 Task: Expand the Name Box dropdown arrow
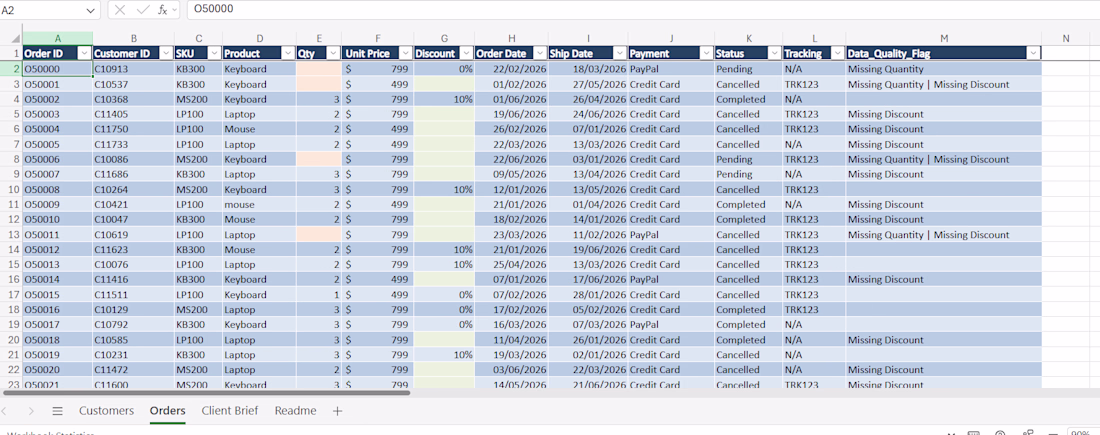(x=90, y=10)
